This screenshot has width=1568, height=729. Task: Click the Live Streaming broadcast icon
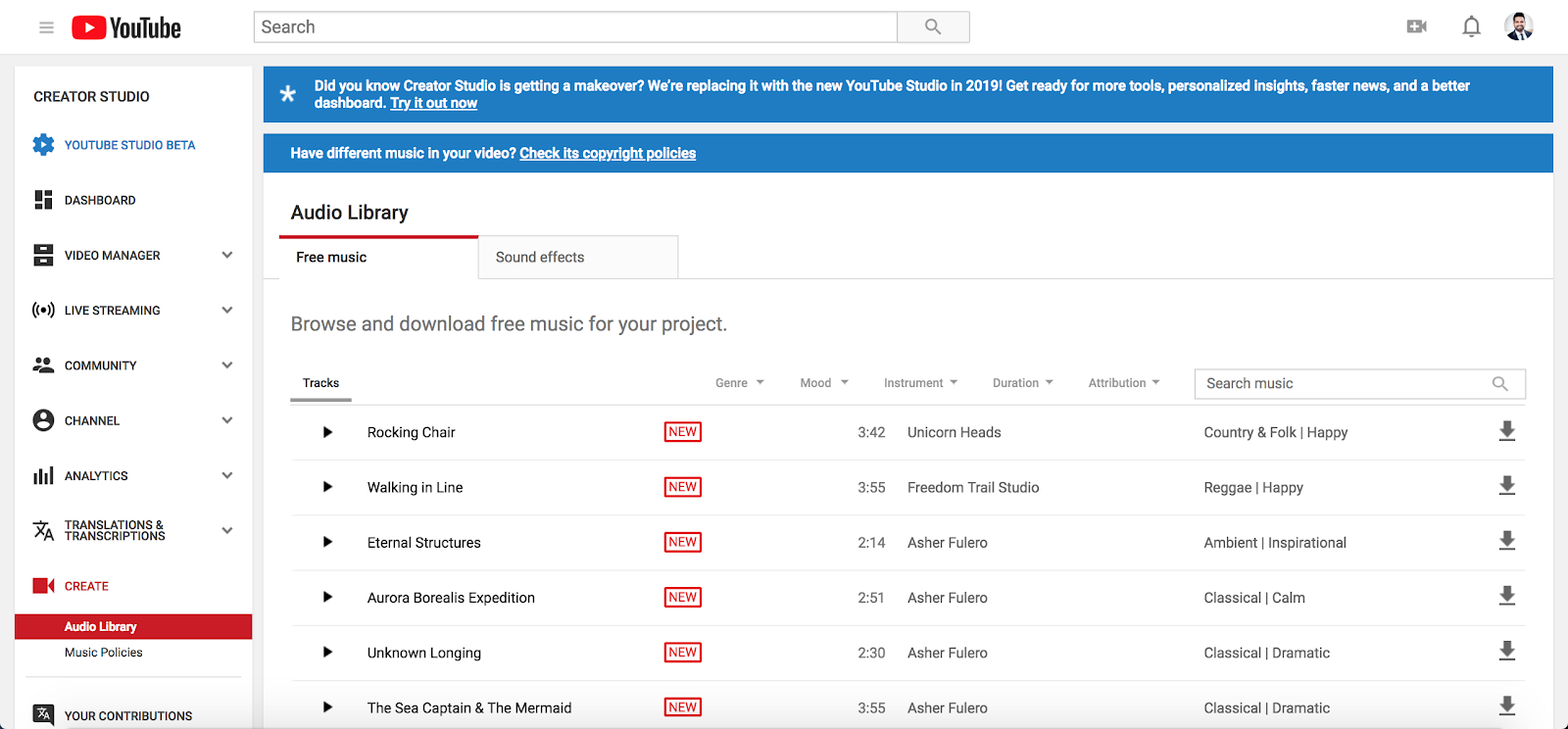point(43,311)
